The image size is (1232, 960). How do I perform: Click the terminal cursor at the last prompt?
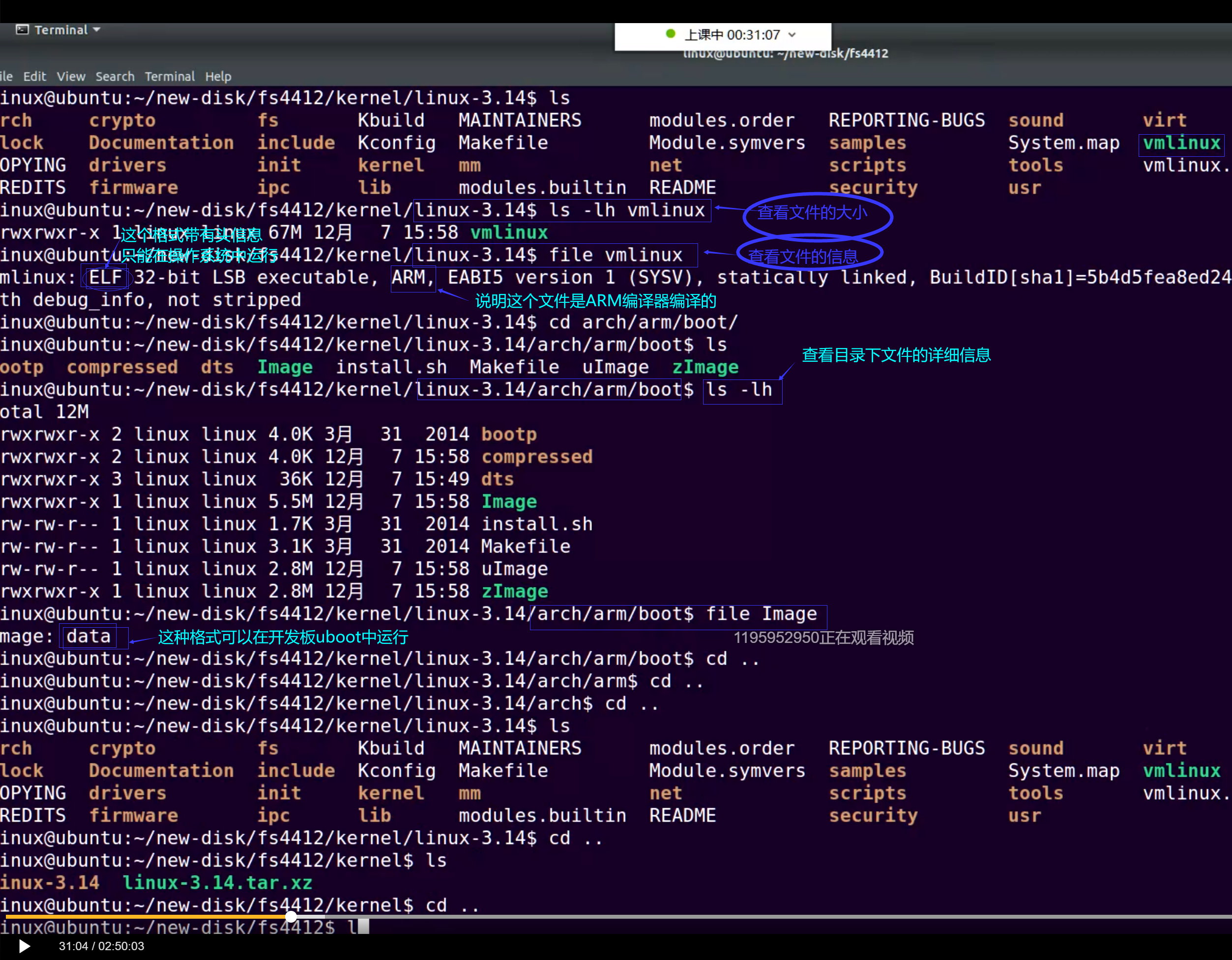click(x=363, y=927)
